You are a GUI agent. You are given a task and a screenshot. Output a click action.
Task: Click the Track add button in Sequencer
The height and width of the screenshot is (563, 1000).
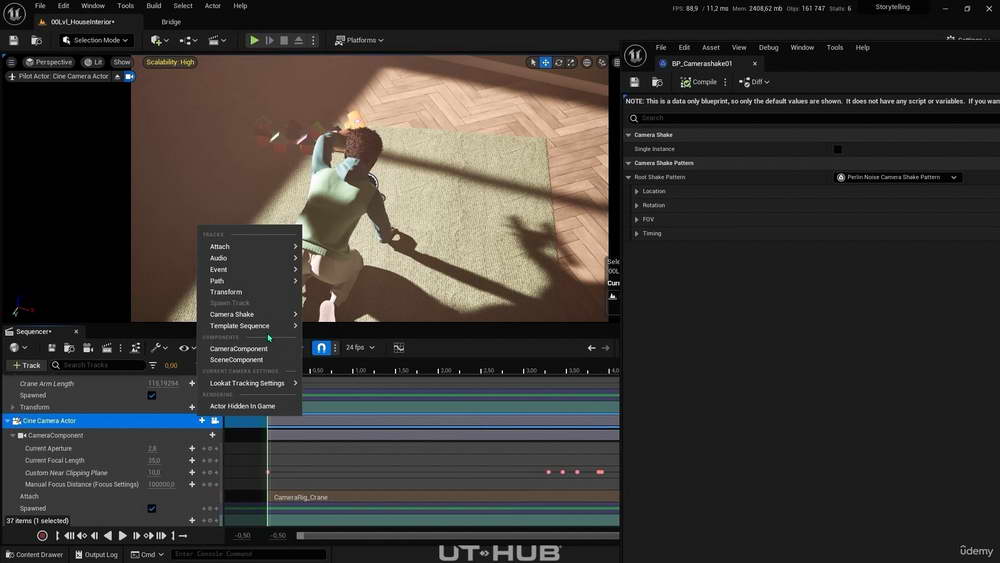(x=26, y=365)
